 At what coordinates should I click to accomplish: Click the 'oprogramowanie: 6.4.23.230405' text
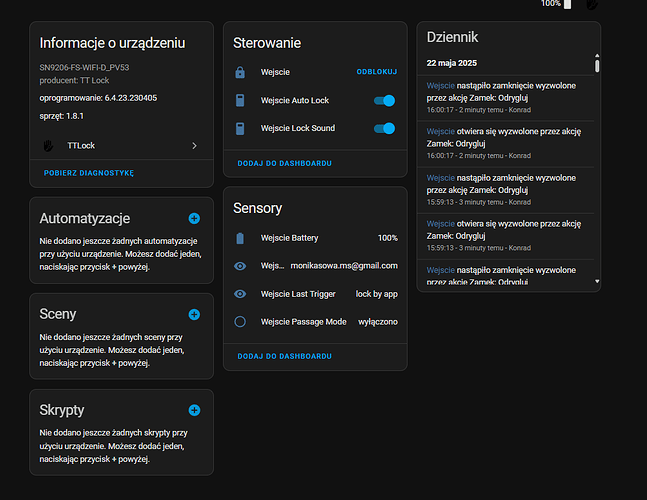(x=98, y=98)
